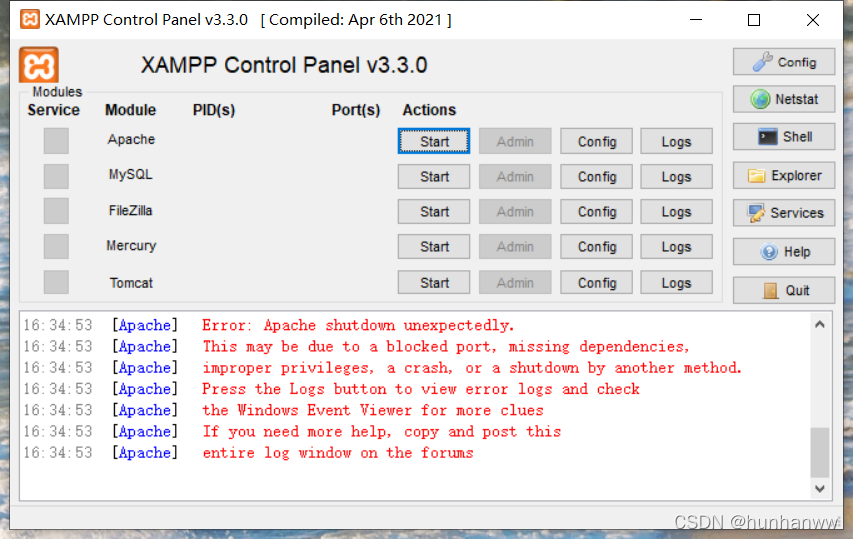The width and height of the screenshot is (853, 539).
Task: Quit XAMPP via the door icon
Action: pos(770,290)
